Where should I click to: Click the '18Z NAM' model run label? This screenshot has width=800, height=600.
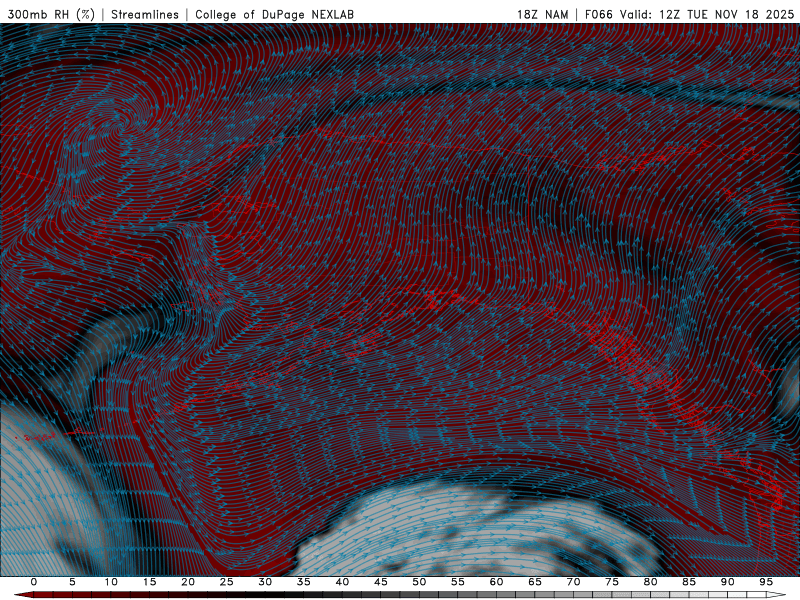pos(543,14)
